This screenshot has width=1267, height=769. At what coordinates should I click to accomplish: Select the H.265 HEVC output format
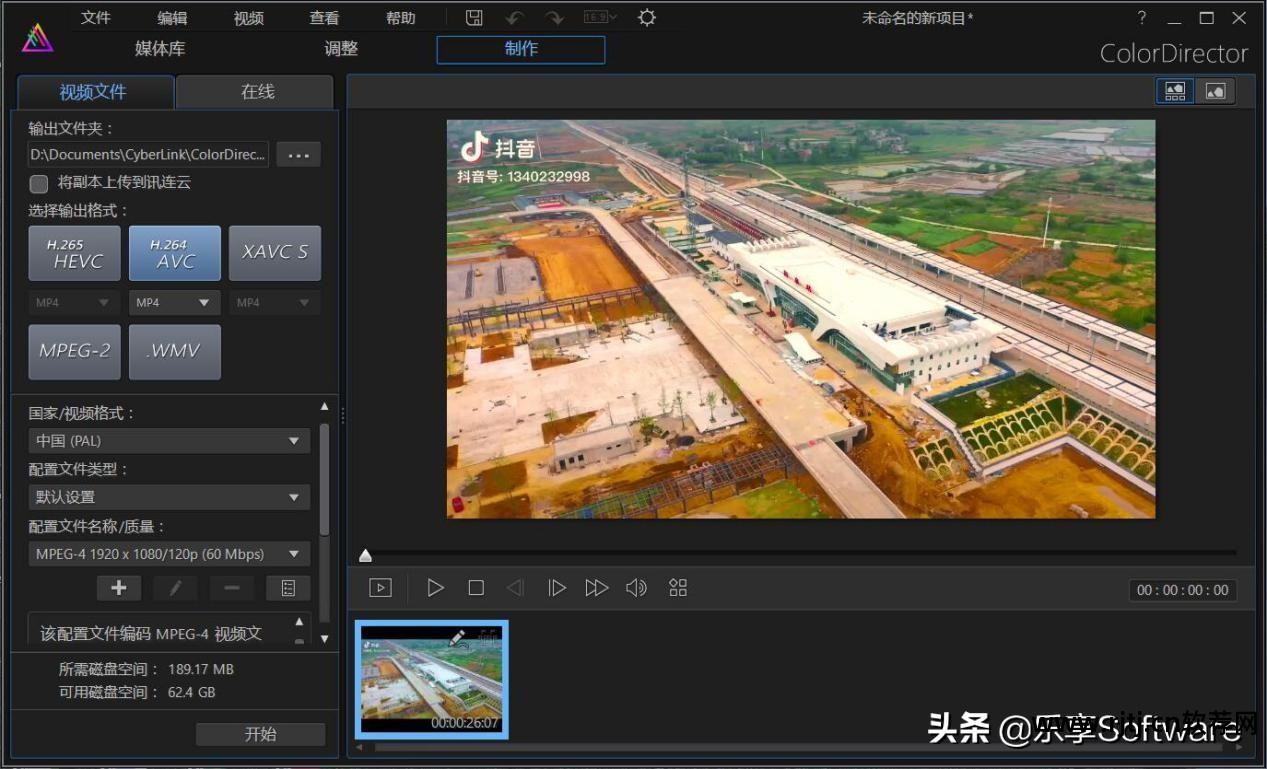tap(75, 253)
